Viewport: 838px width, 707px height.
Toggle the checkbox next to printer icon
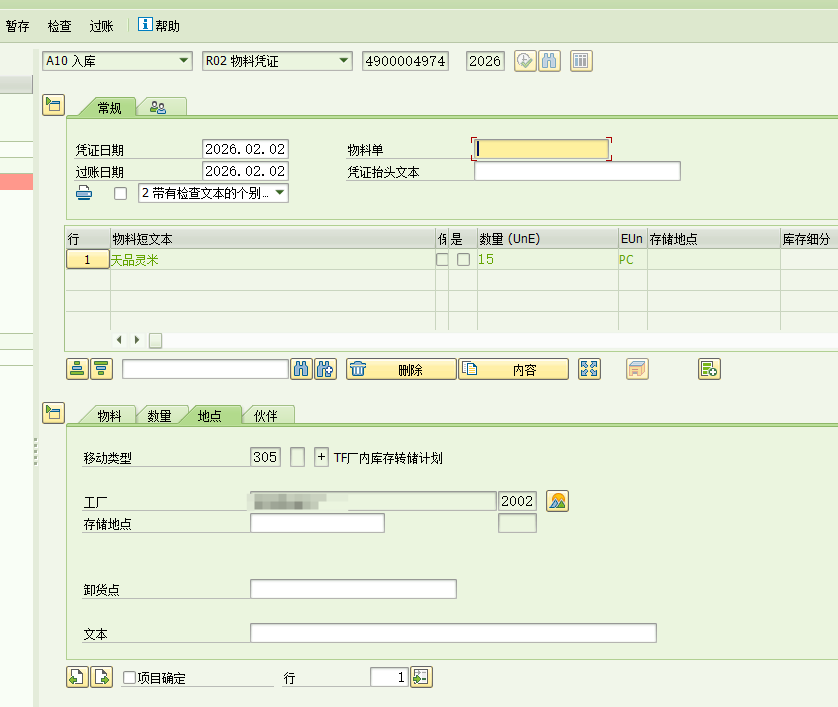point(121,193)
